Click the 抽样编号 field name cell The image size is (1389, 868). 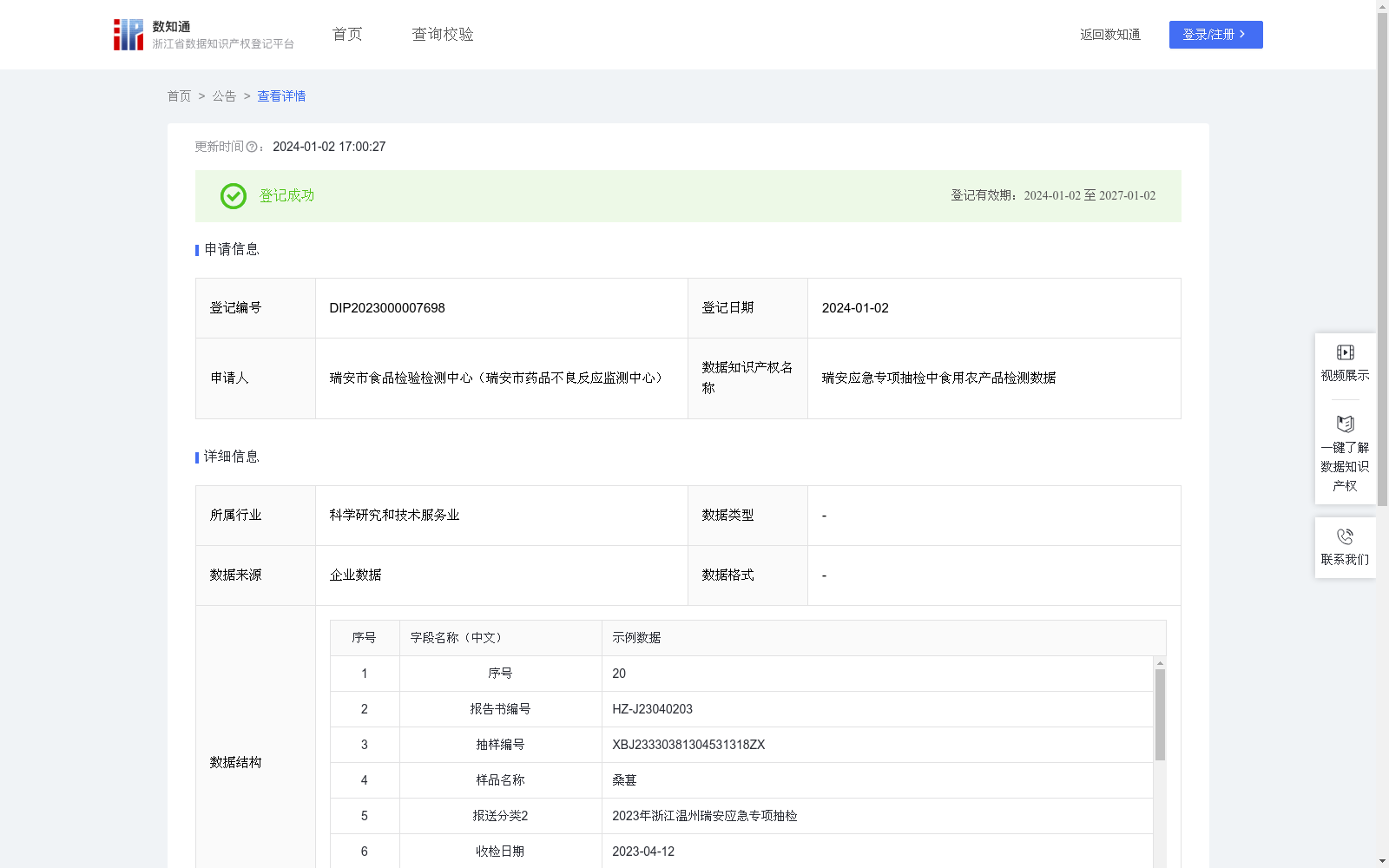pyautogui.click(x=500, y=745)
